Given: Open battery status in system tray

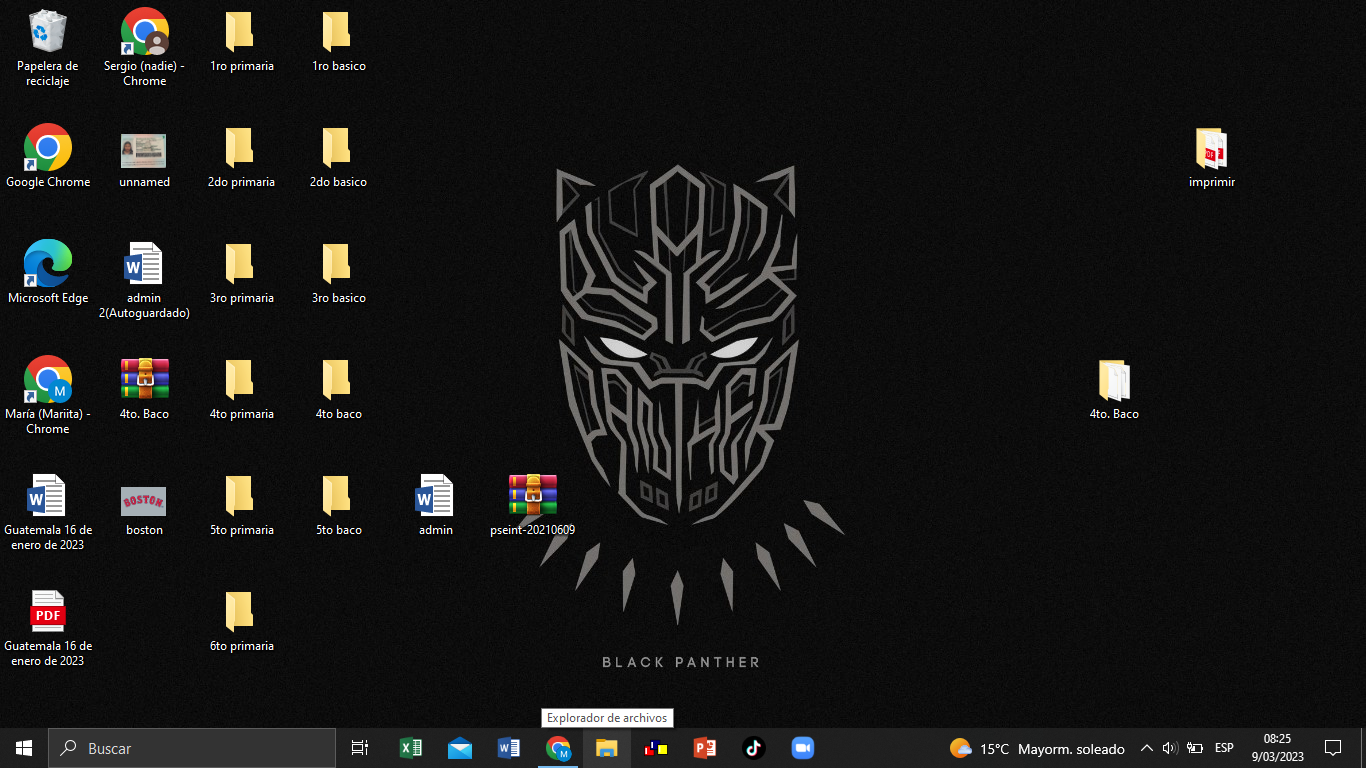Looking at the screenshot, I should coord(1194,748).
